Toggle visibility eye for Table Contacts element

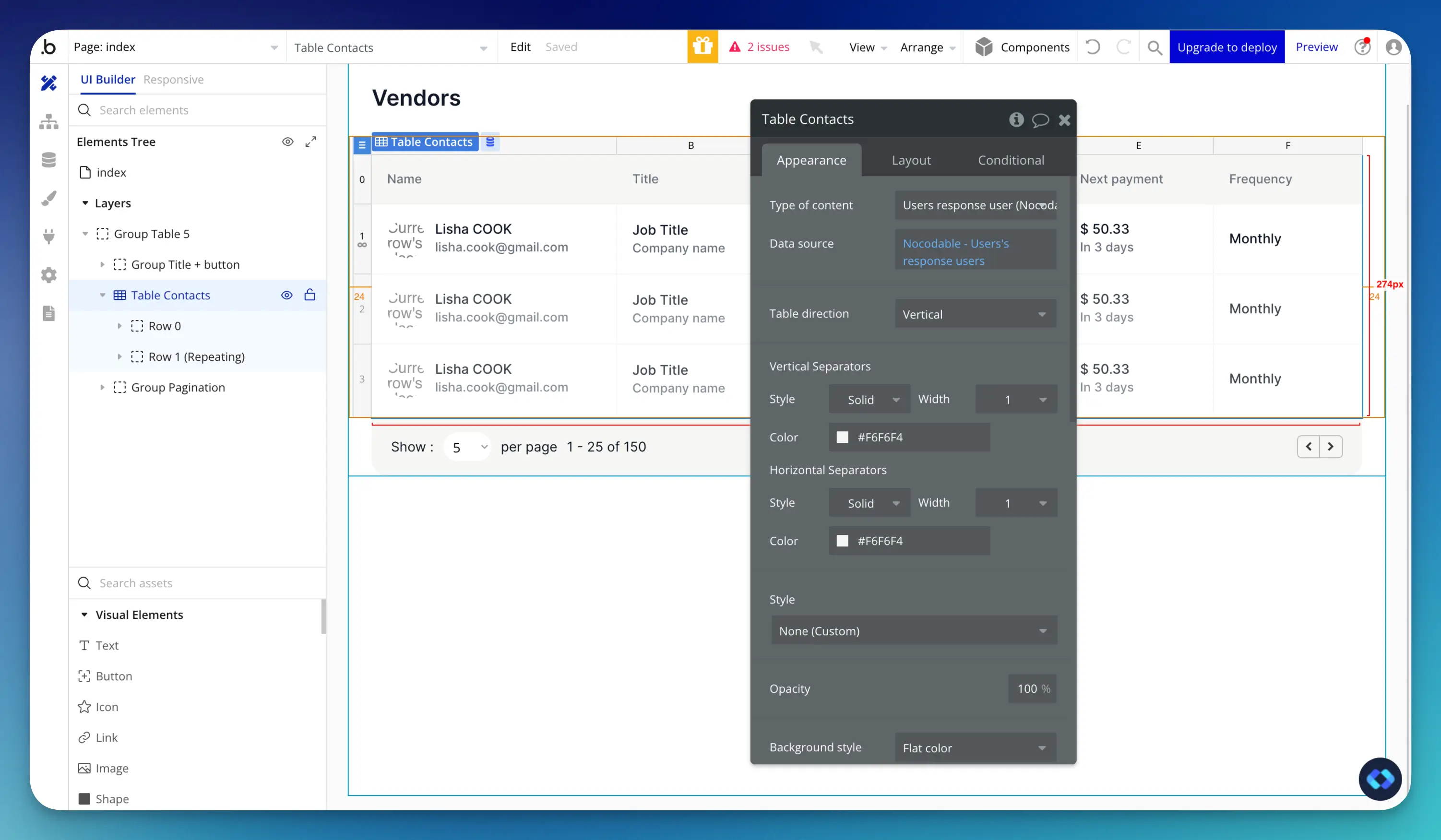[x=286, y=295]
